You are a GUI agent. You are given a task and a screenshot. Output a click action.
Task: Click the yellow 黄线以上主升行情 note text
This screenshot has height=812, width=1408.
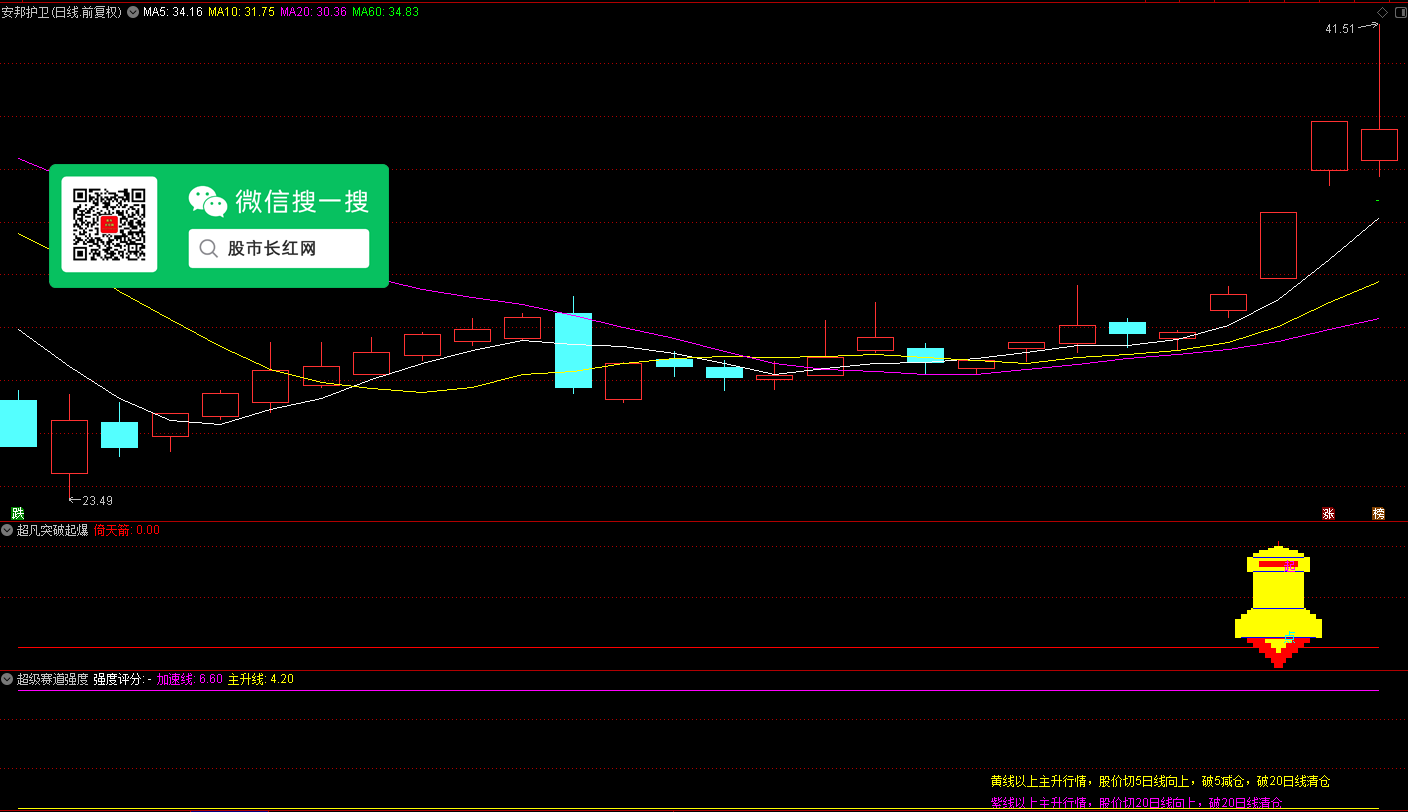click(1160, 781)
